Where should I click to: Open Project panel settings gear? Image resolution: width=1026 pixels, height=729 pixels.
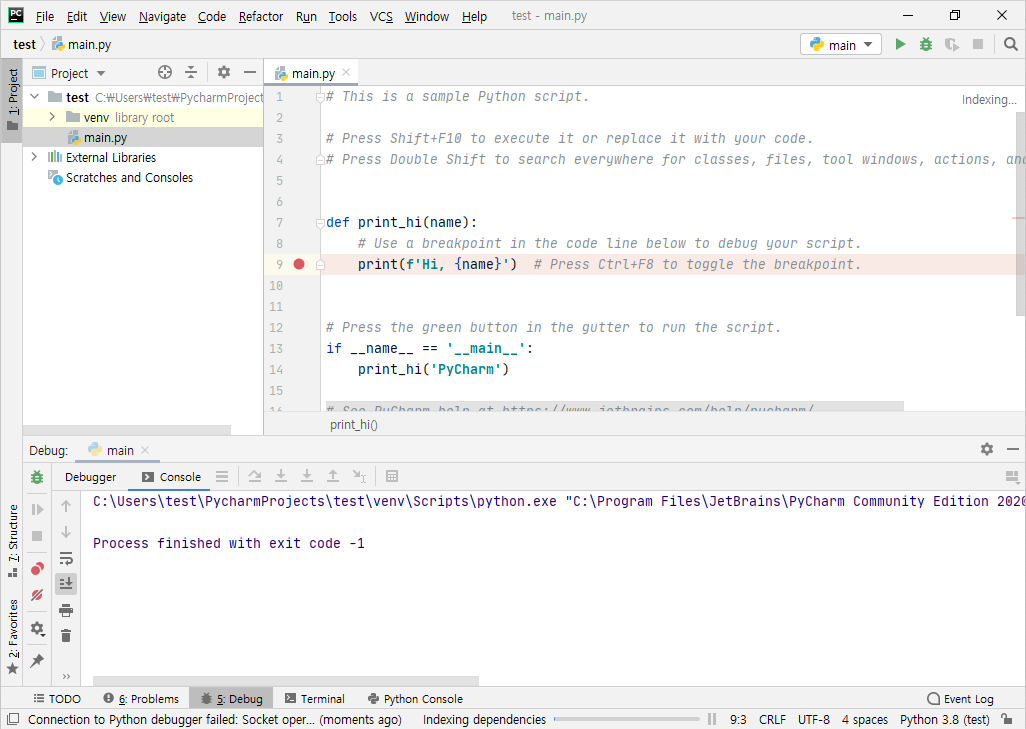[224, 72]
